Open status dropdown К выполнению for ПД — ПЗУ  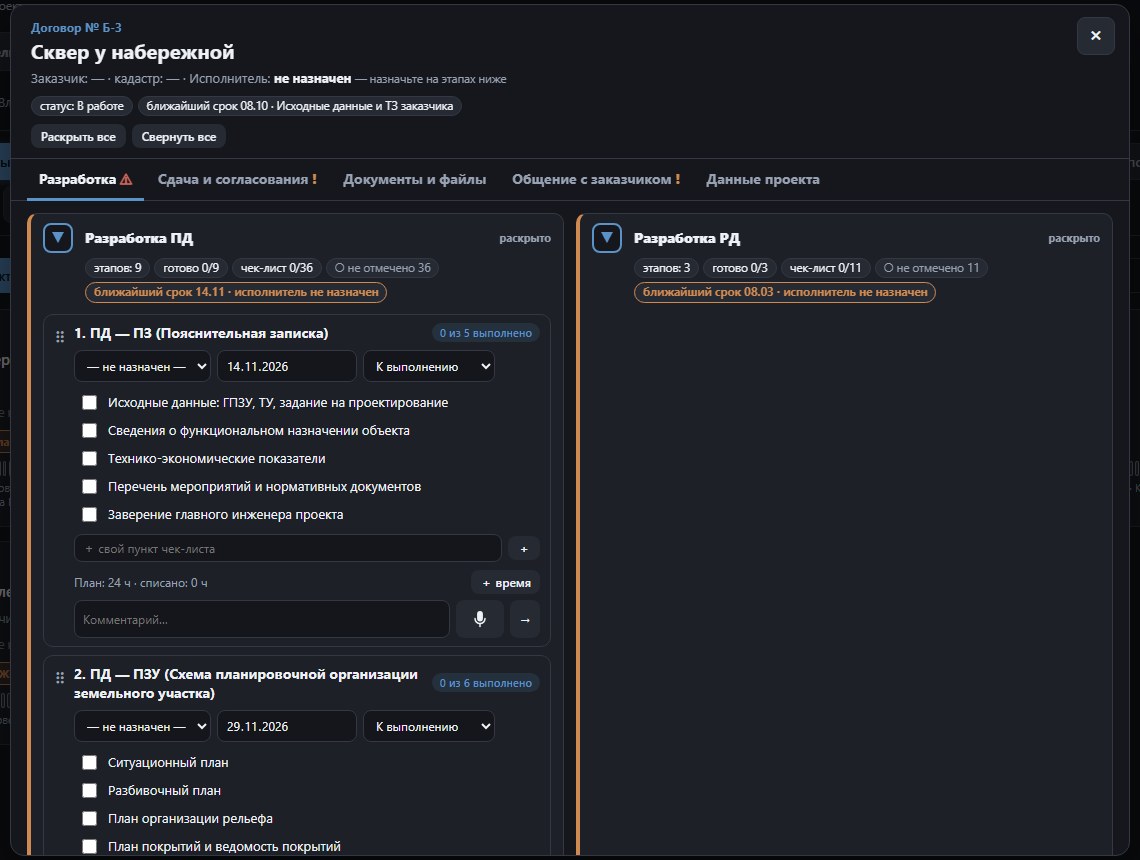point(429,726)
